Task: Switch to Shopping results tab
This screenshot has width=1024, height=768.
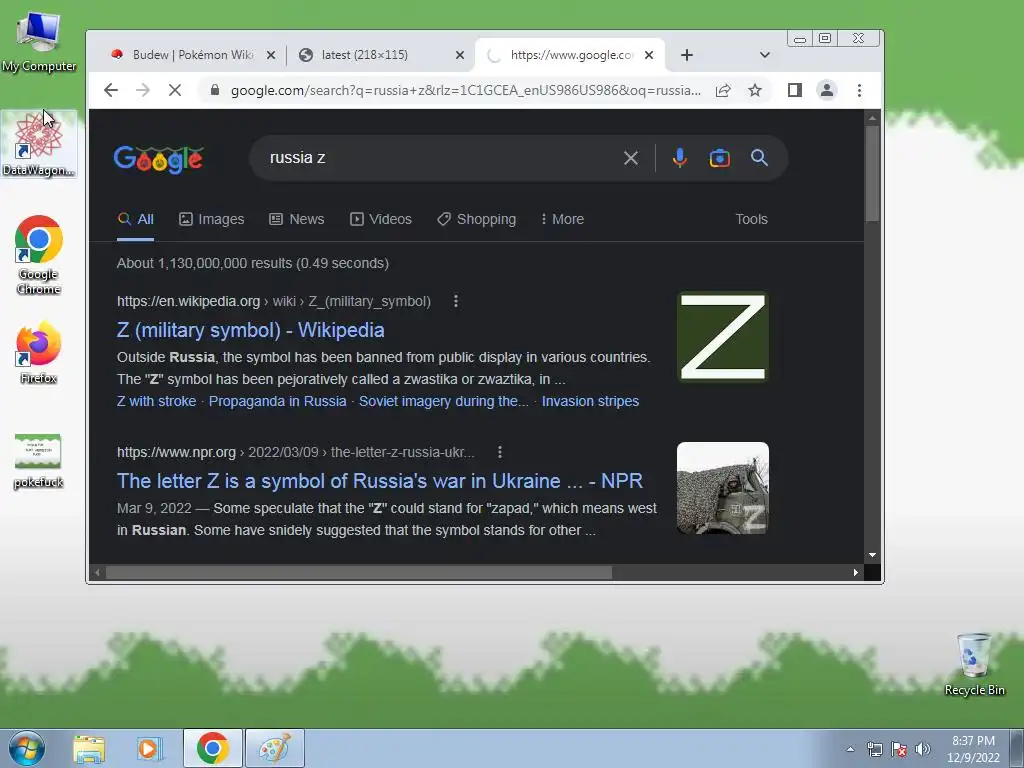Action: (477, 219)
